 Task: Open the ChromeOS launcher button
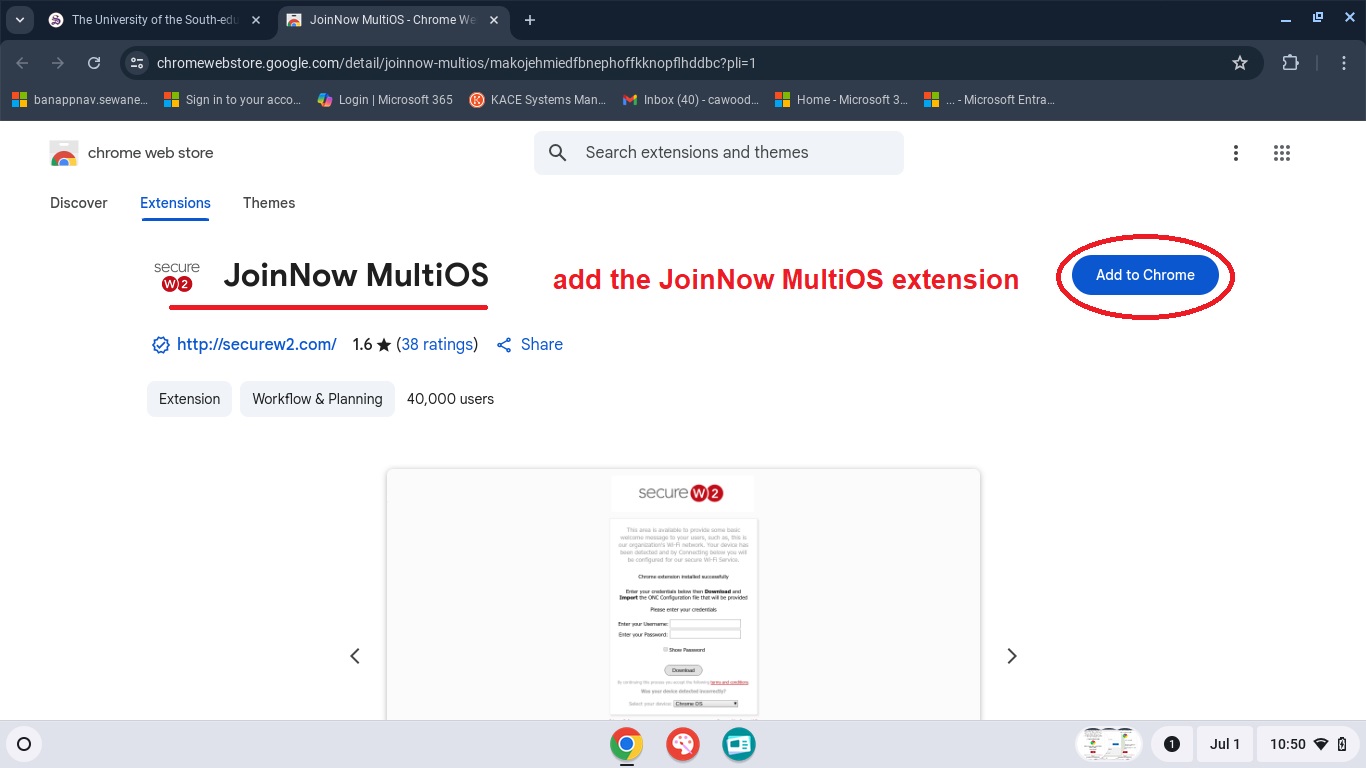[x=25, y=744]
